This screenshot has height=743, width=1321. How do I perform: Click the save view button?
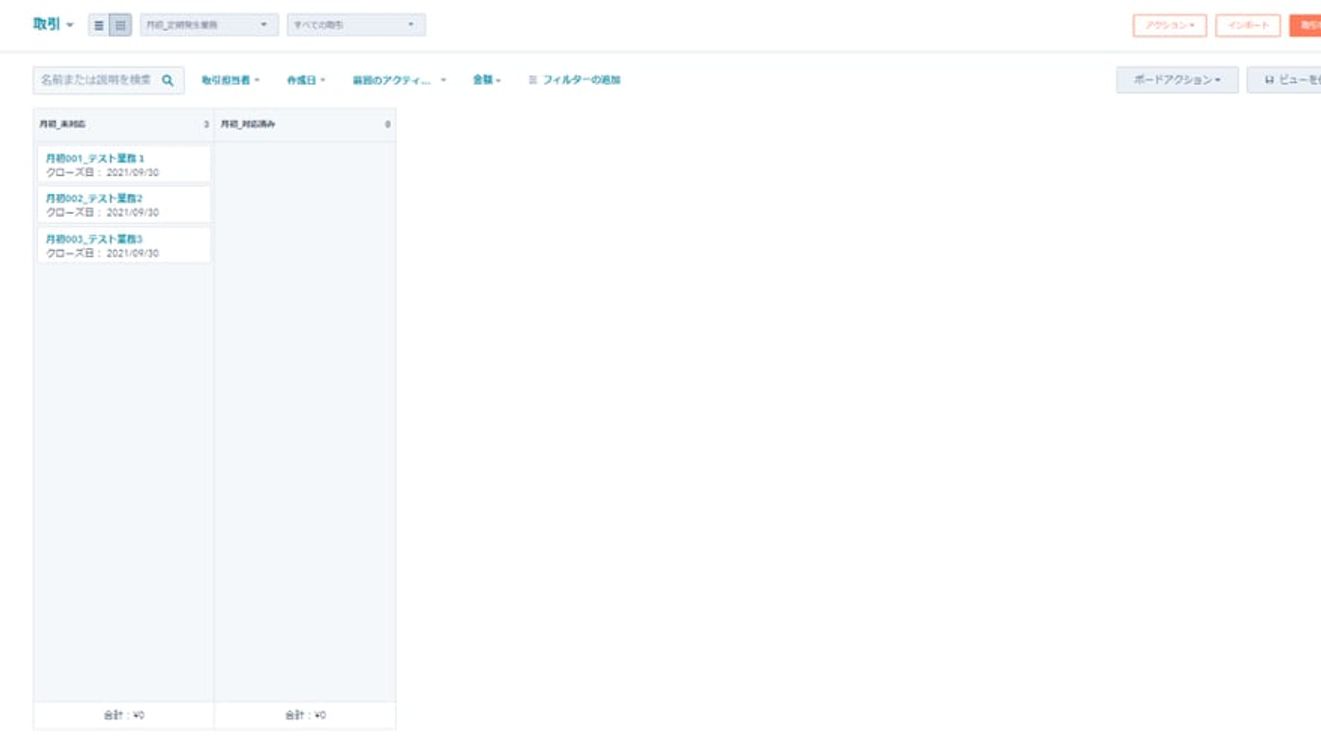point(1284,80)
